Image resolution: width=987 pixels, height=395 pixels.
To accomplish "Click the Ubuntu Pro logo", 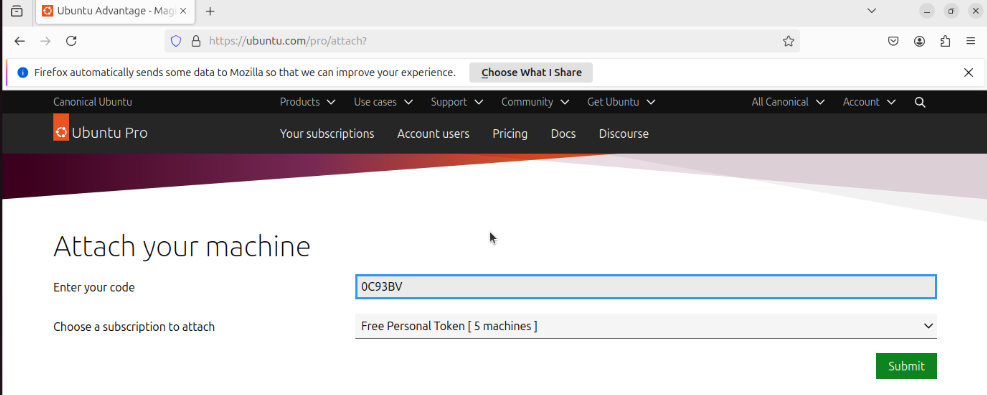I will [x=101, y=128].
